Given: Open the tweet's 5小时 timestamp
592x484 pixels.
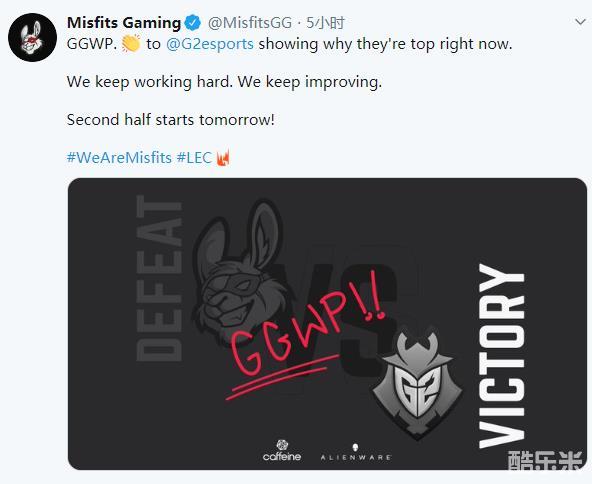Looking at the screenshot, I should (x=325, y=23).
